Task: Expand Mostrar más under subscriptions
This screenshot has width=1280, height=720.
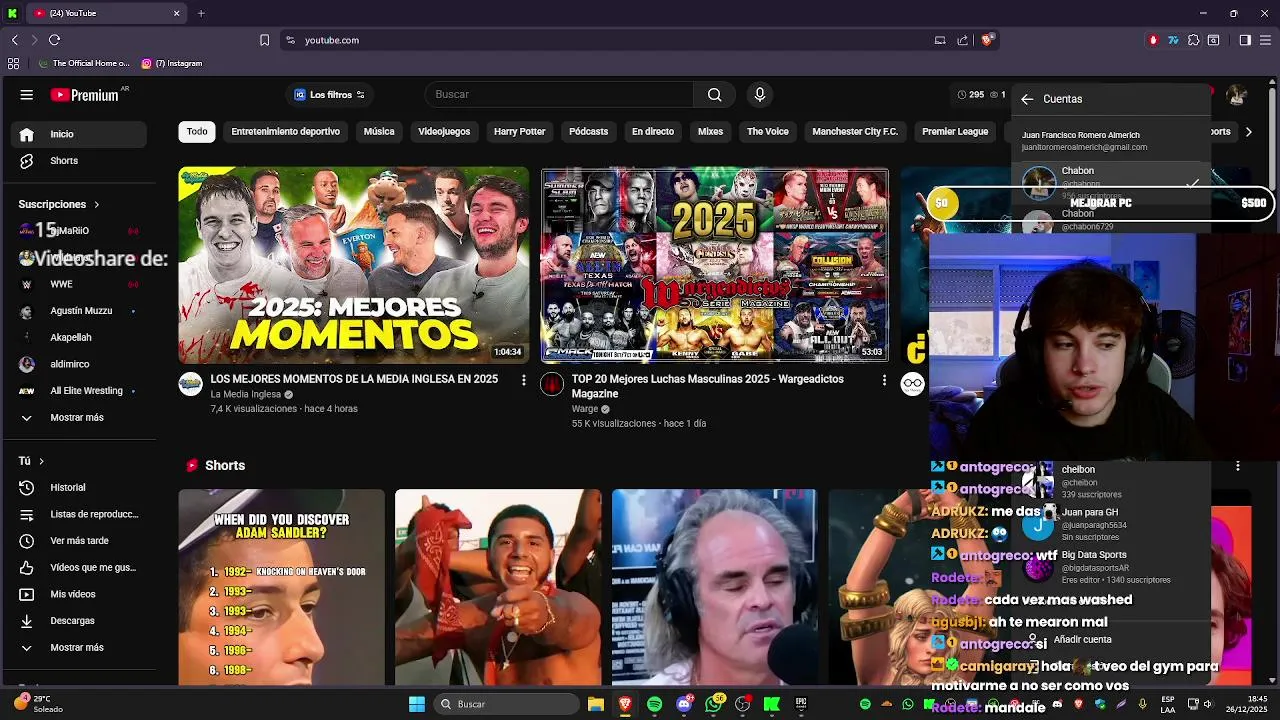Action: click(x=78, y=418)
